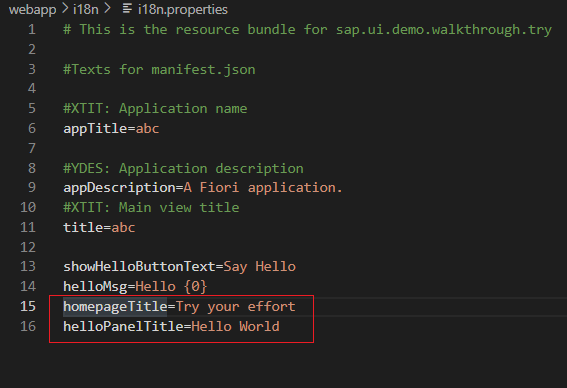Expand chevron after webapp breadcrumb
The width and height of the screenshot is (567, 388).
[x=65, y=9]
